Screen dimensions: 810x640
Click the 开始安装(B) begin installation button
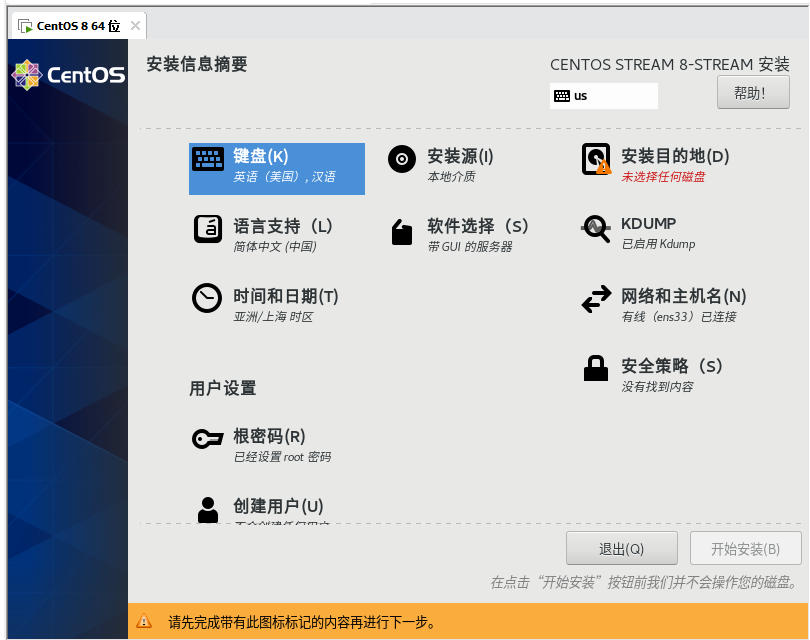click(746, 549)
